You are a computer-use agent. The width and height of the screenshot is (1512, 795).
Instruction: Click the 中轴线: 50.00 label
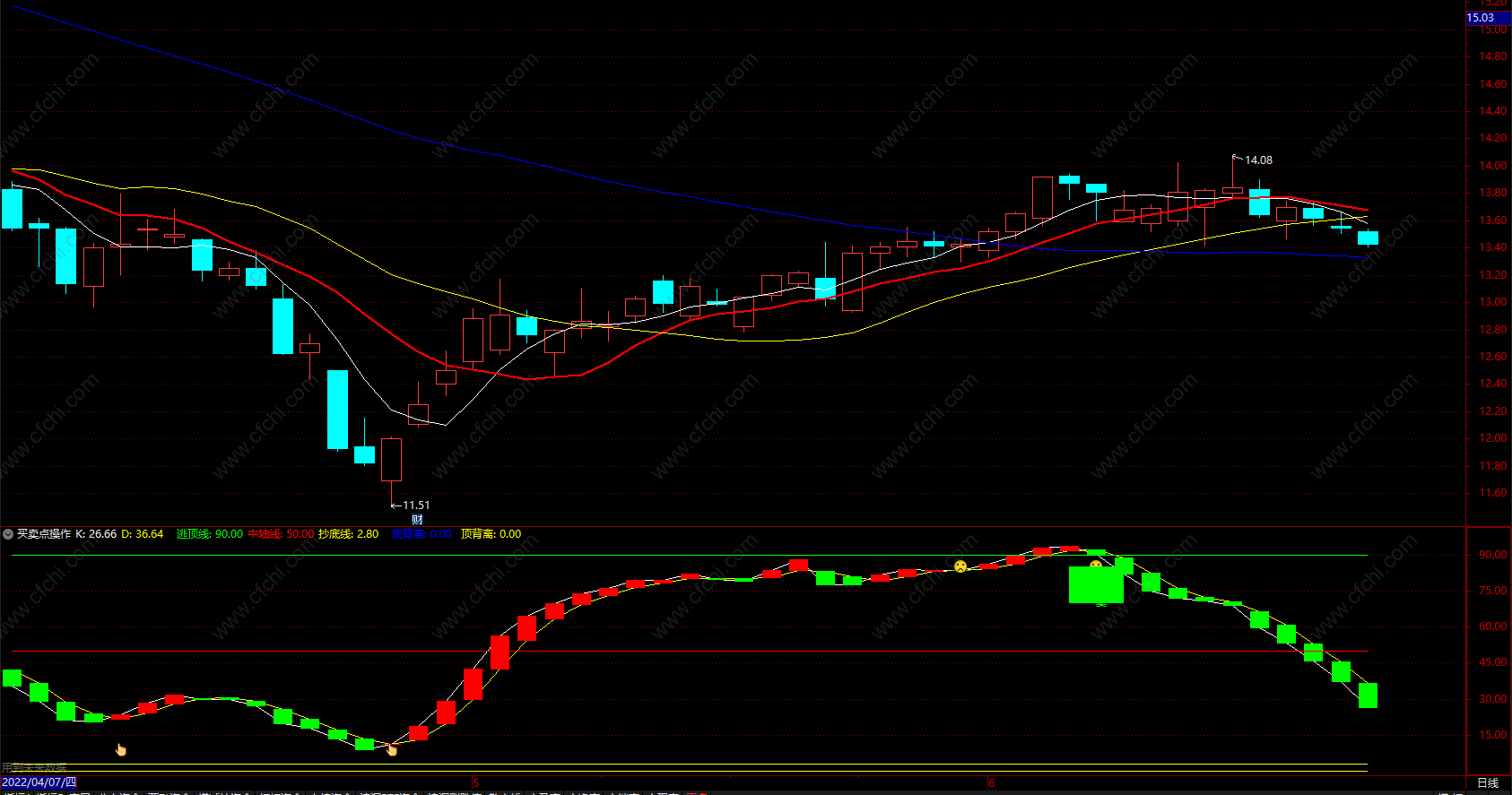[282, 534]
